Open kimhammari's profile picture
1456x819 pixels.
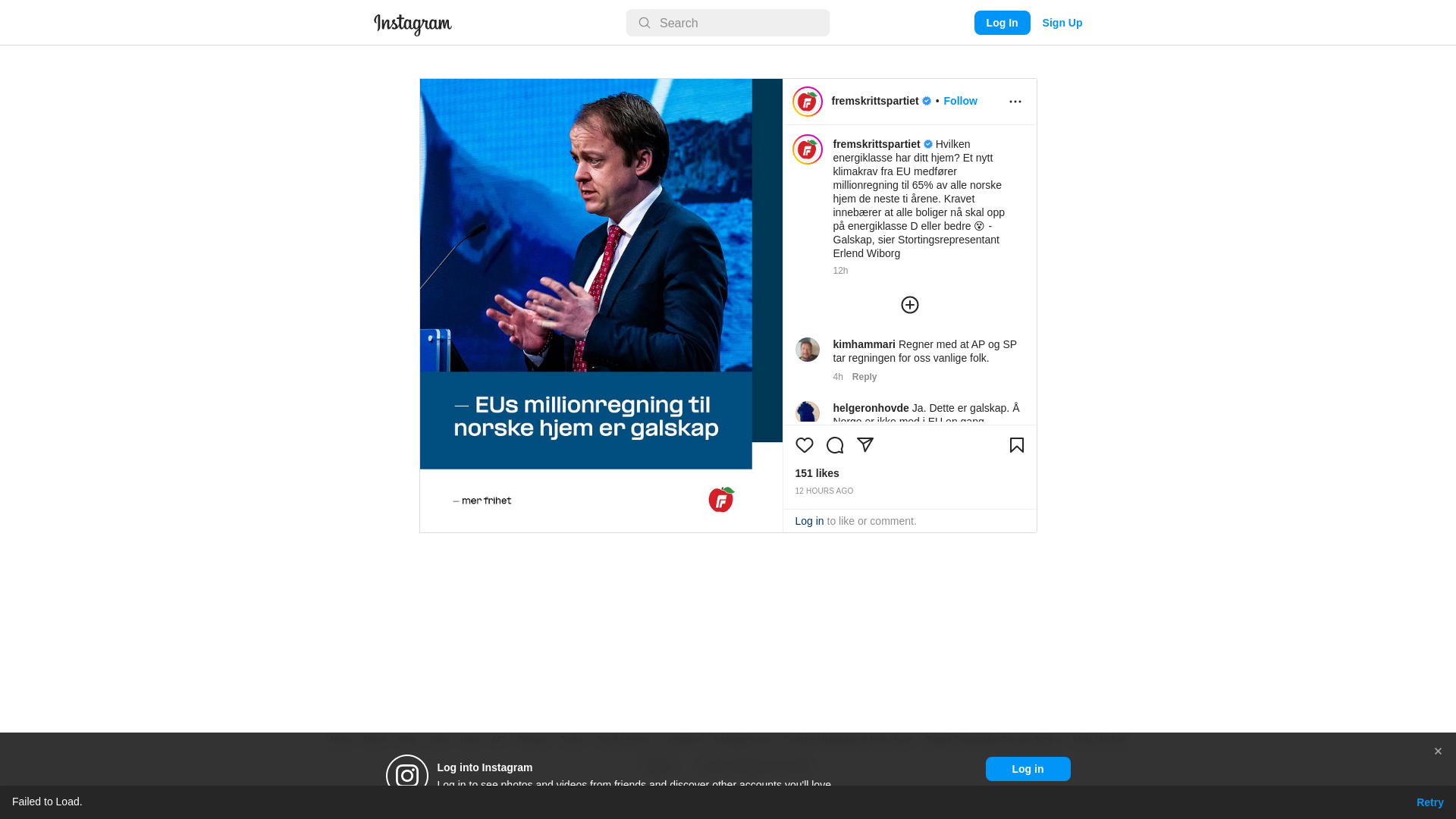coord(808,350)
